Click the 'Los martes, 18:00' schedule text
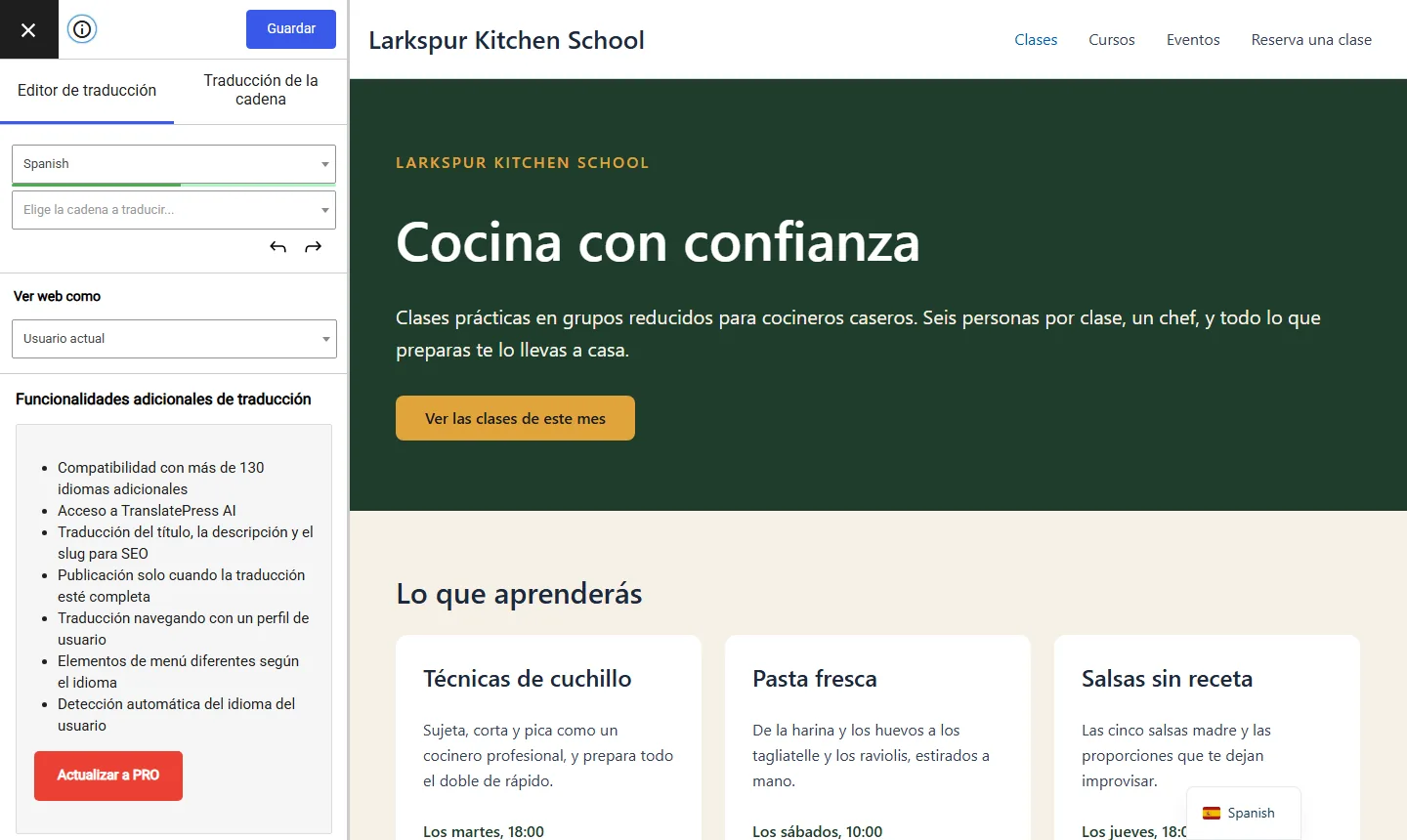The image size is (1407, 840). pyautogui.click(x=484, y=831)
